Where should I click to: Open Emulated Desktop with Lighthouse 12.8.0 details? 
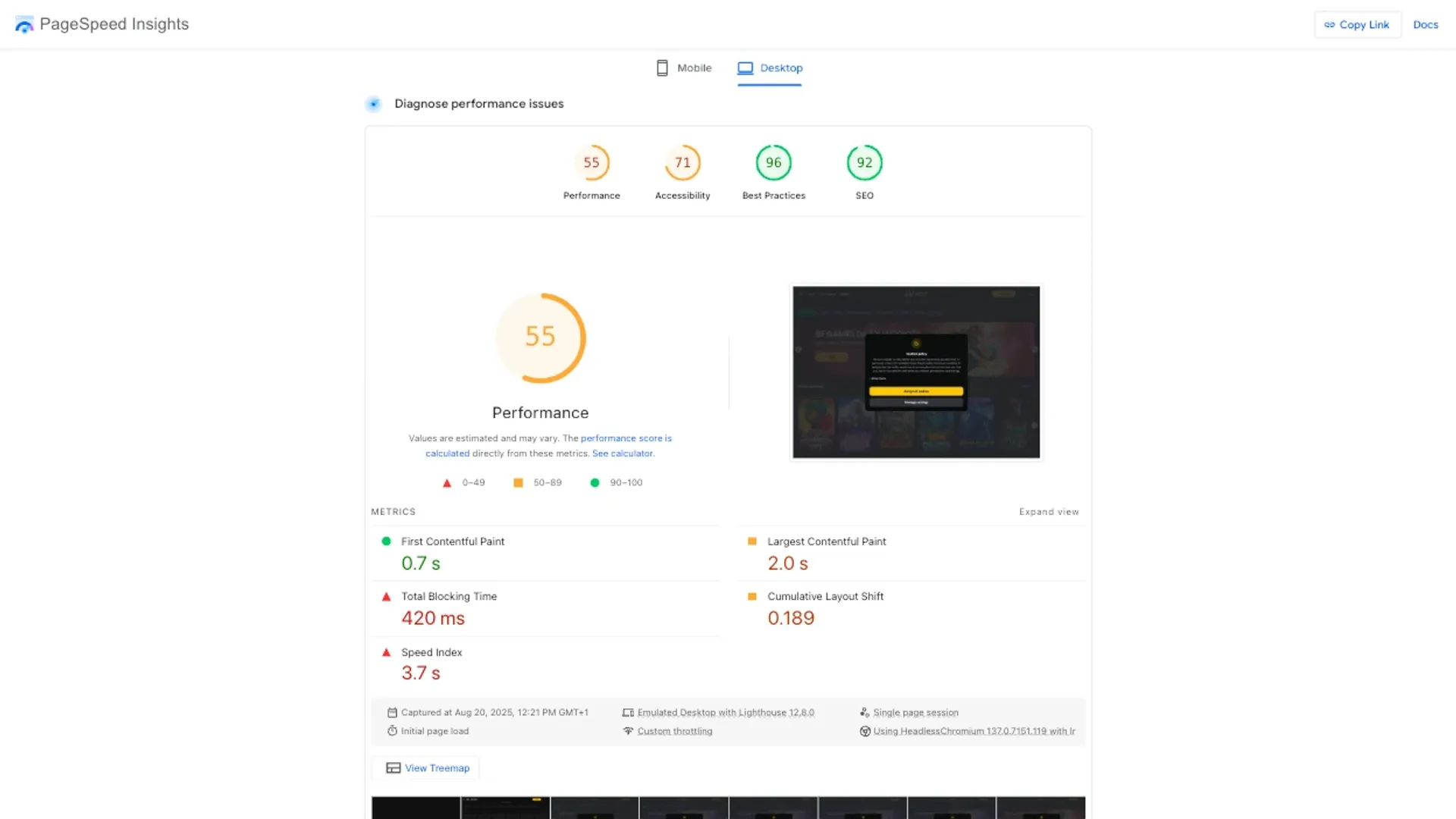click(726, 713)
